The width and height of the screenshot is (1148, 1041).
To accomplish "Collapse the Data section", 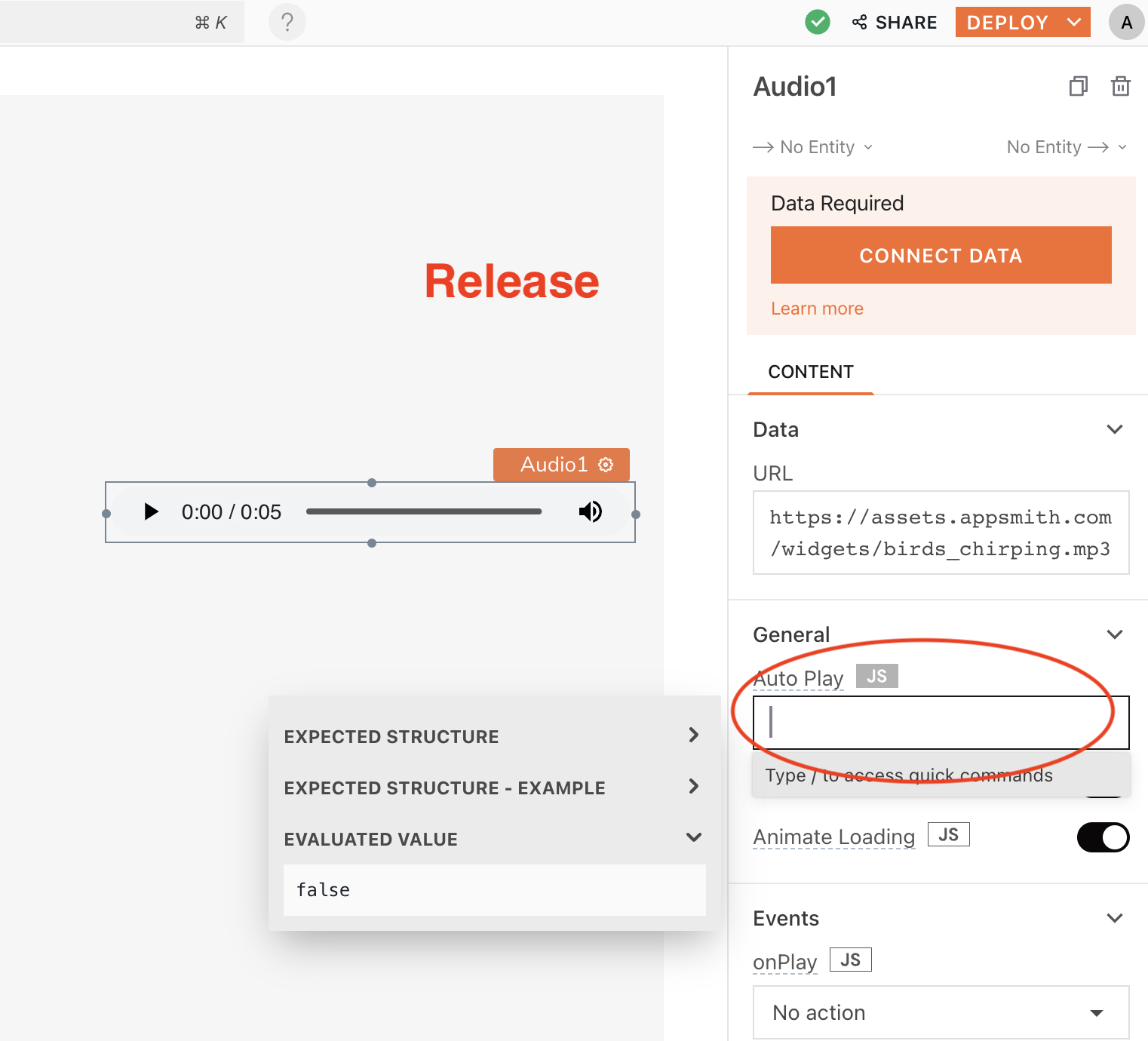I will [x=1116, y=428].
